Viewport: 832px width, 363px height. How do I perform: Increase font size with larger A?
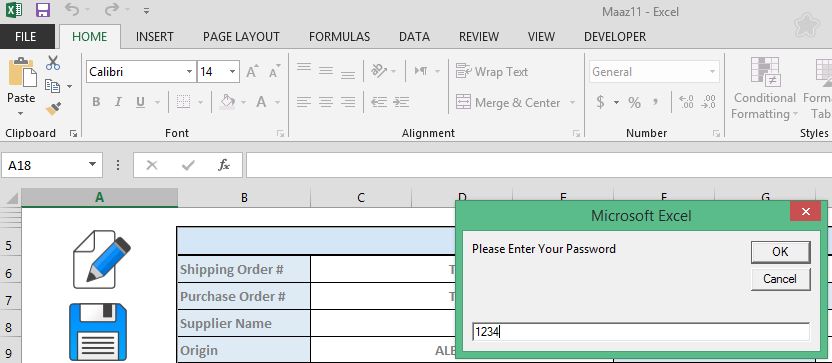252,71
